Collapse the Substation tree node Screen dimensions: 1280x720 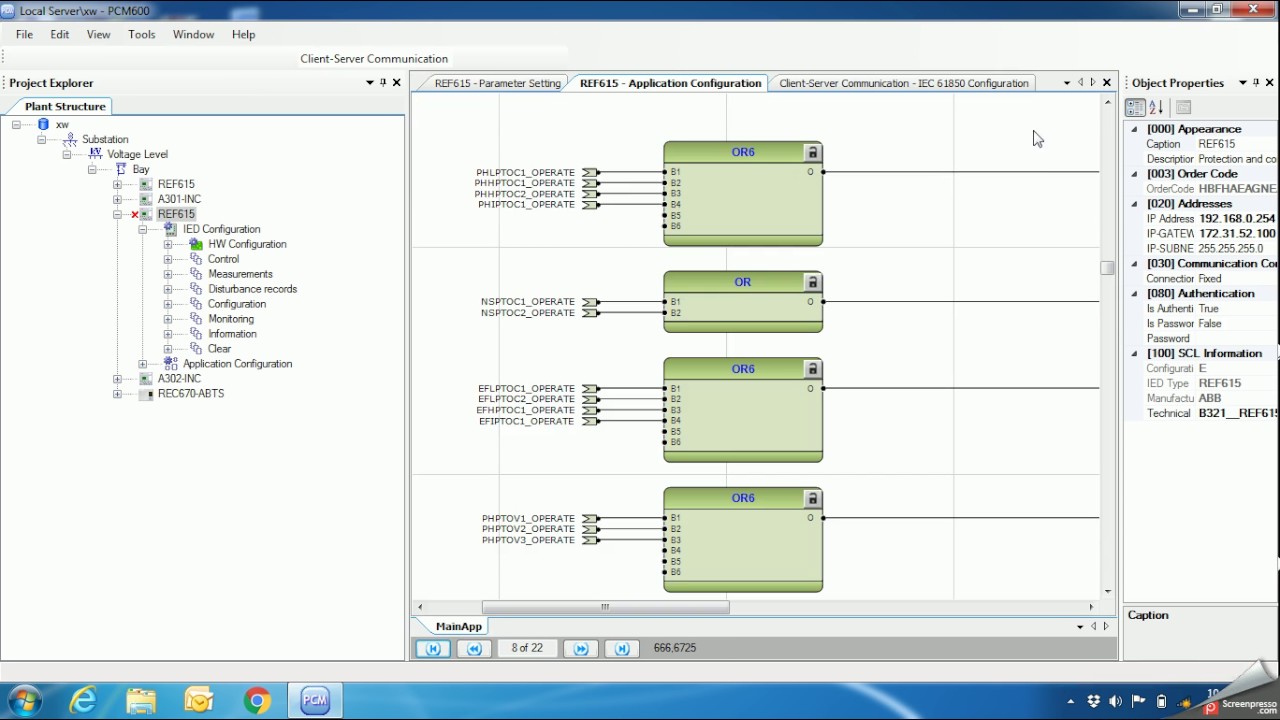pyautogui.click(x=42, y=140)
